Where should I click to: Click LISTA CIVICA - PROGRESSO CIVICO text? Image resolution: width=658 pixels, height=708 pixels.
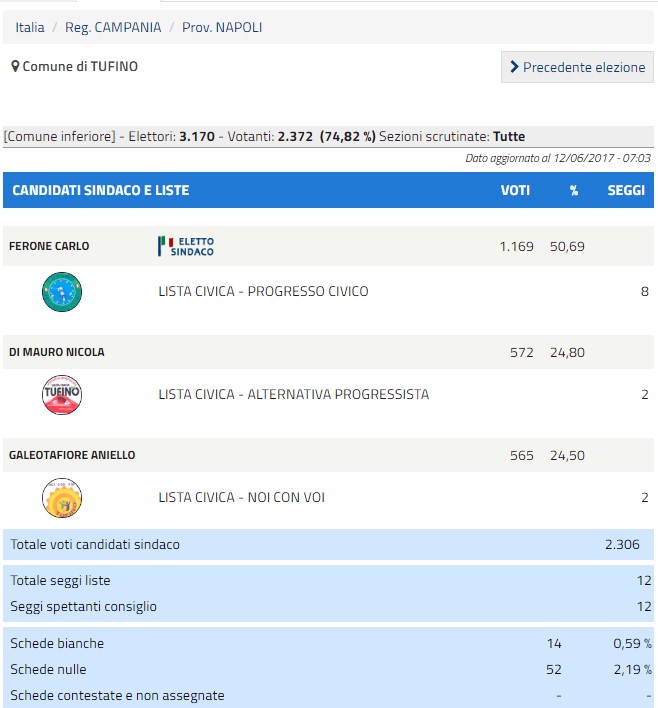coord(263,291)
